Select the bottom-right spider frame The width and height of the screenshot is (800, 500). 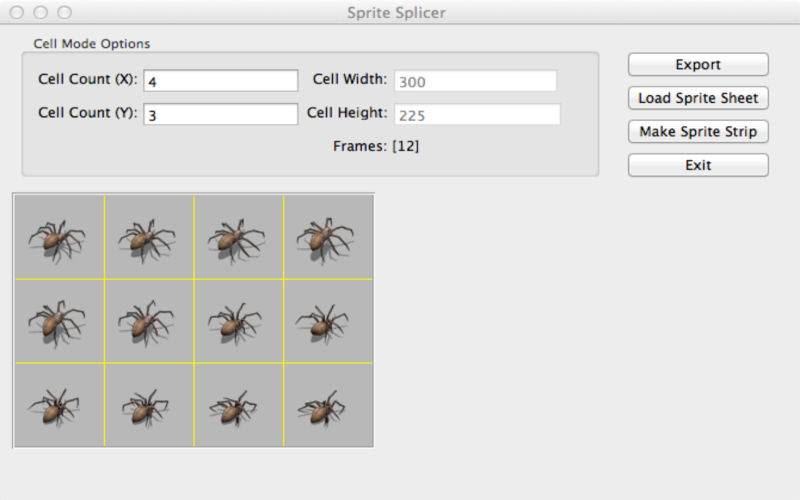pyautogui.click(x=328, y=405)
